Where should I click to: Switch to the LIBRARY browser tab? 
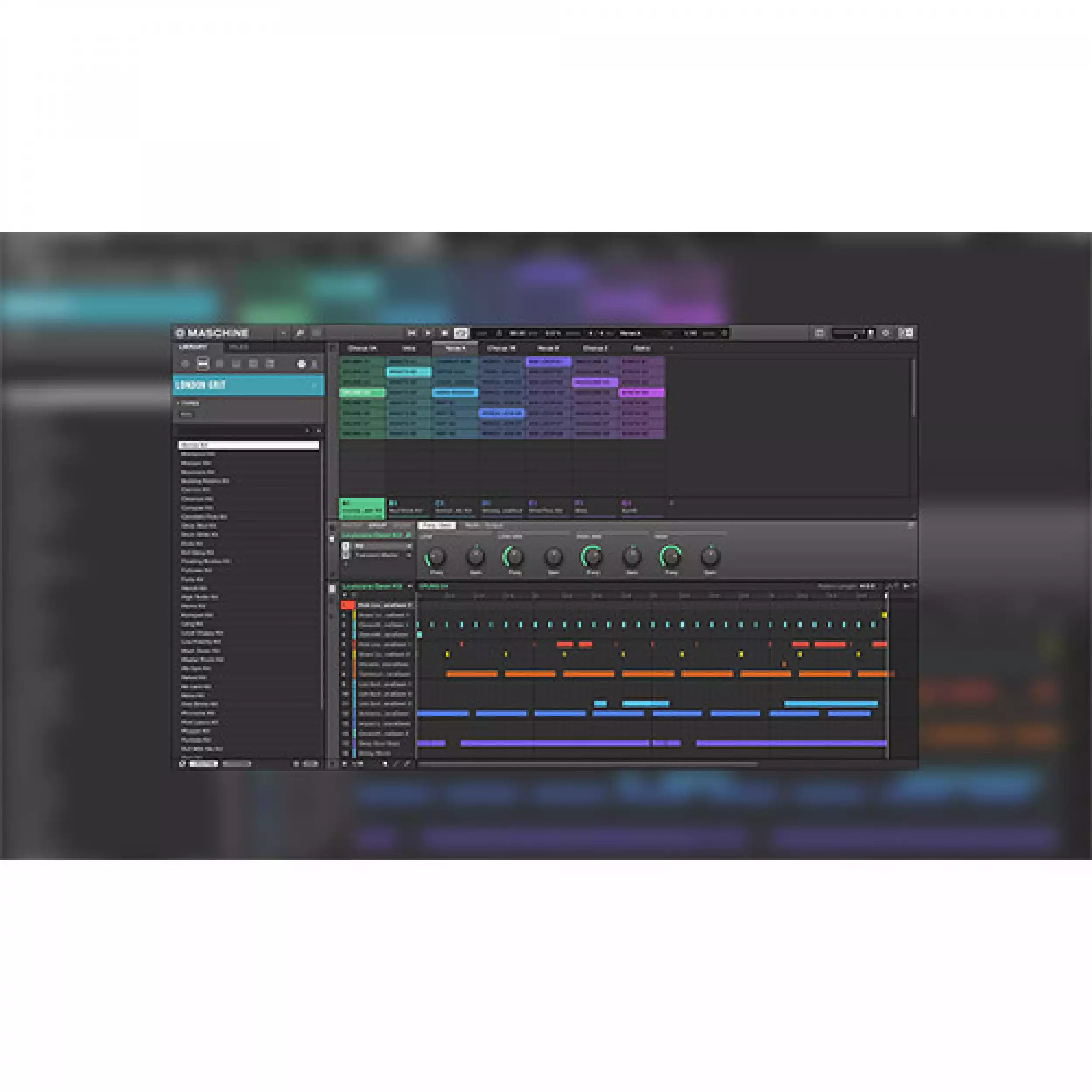[193, 347]
